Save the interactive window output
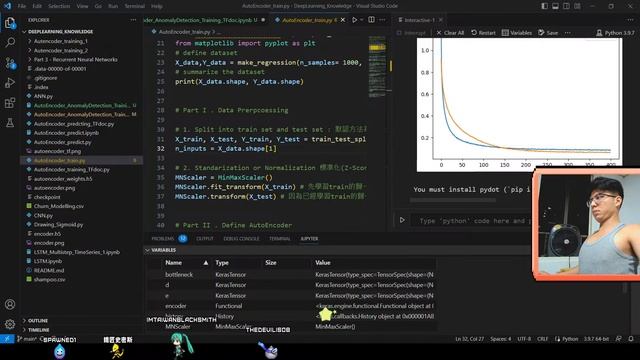The height and width of the screenshot is (360, 640). (548, 33)
